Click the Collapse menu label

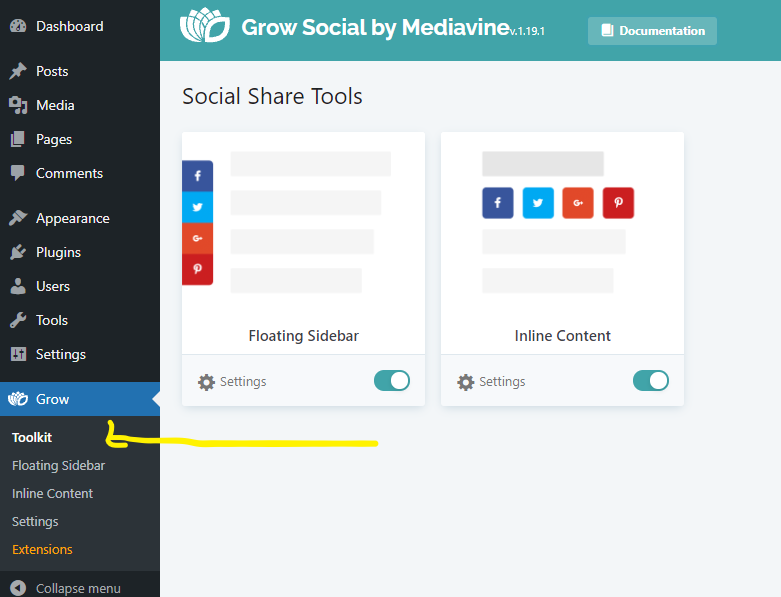click(78, 588)
